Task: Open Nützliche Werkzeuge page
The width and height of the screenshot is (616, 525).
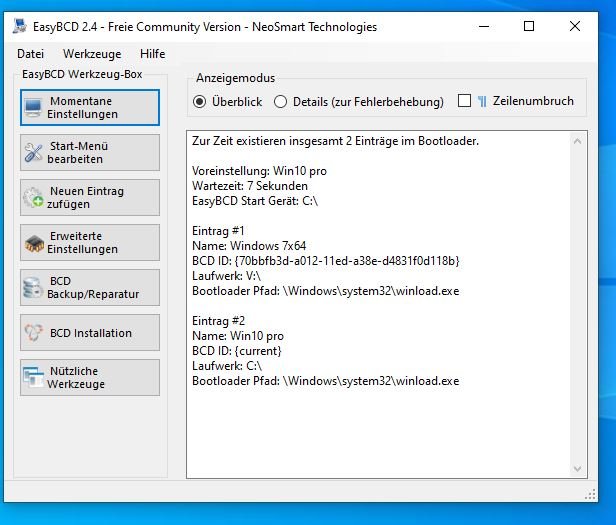Action: 90,377
